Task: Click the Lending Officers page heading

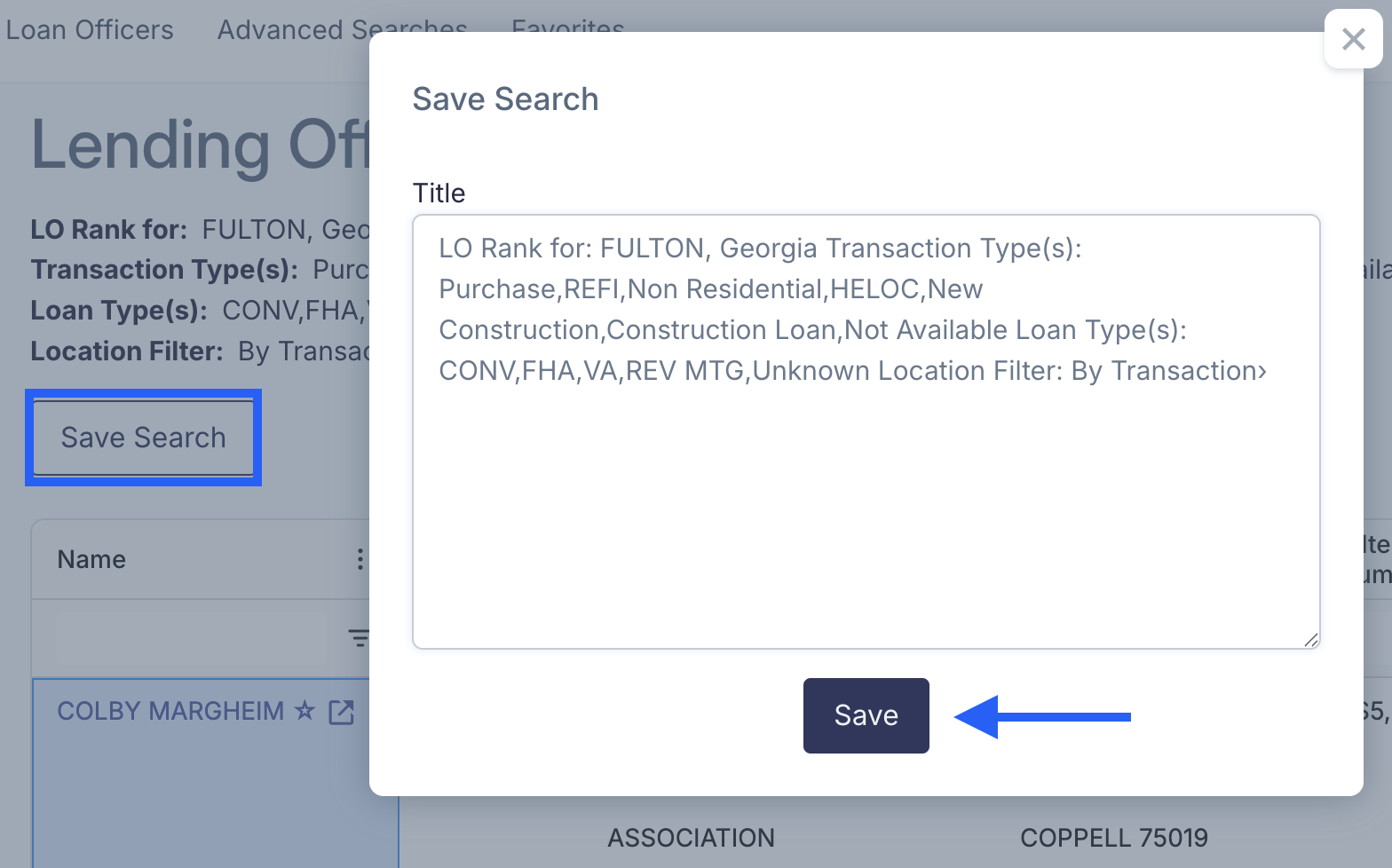Action: (200, 145)
